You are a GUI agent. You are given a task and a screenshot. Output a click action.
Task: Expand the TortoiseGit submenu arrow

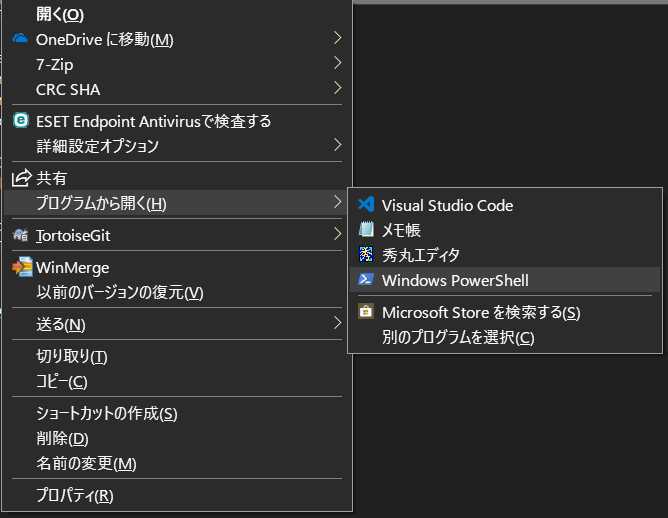click(337, 234)
